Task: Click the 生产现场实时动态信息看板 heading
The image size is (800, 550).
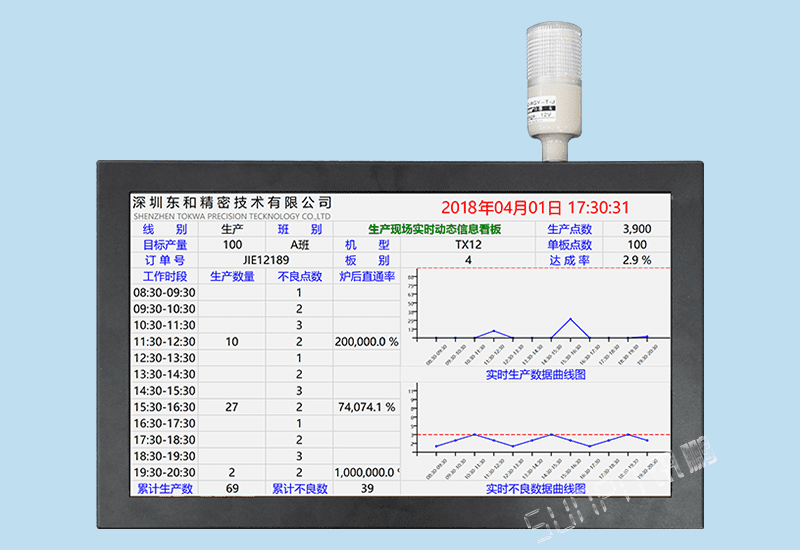Action: 435,229
